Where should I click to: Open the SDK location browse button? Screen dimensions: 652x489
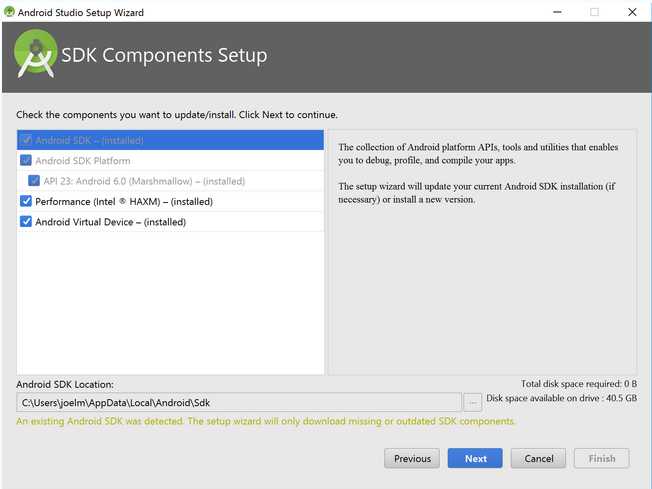click(473, 403)
